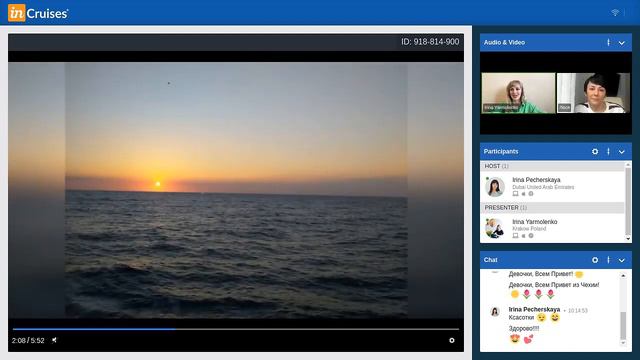Click the Chat scrollbar thumb

[623, 325]
